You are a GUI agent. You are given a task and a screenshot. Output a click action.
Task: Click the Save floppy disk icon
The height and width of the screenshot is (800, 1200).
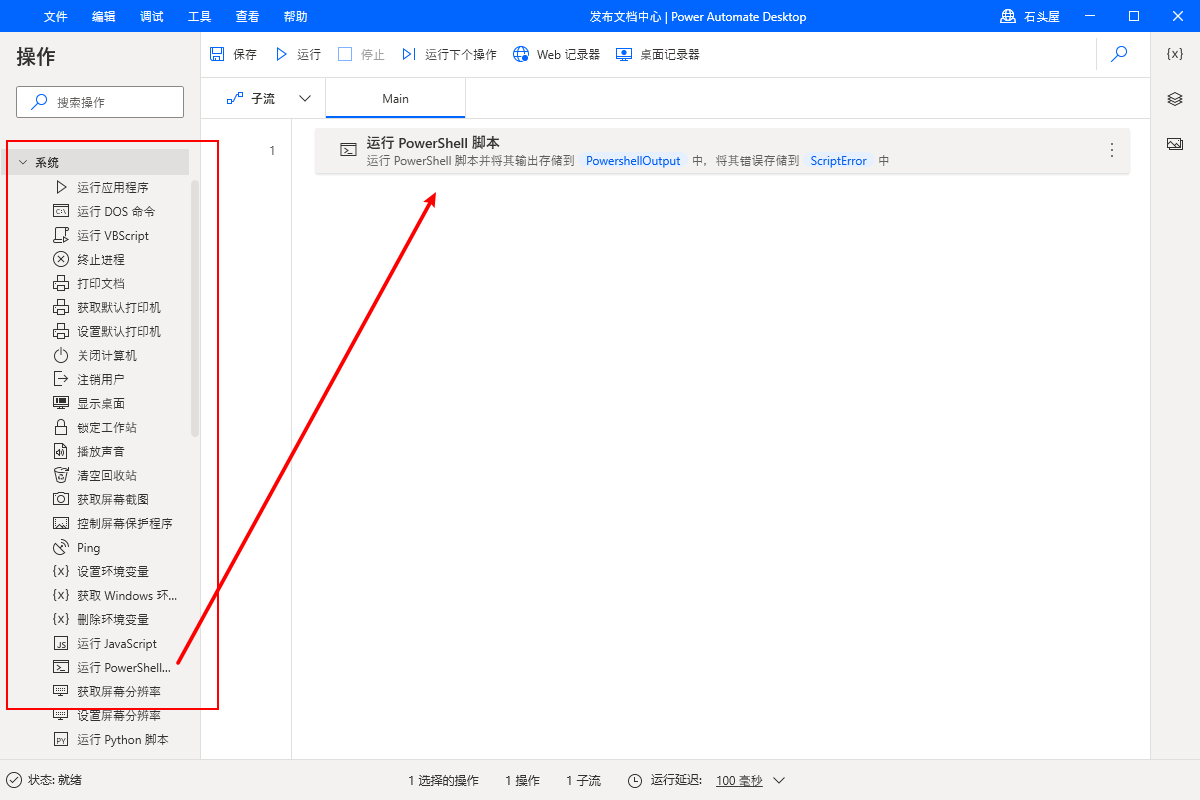click(217, 54)
